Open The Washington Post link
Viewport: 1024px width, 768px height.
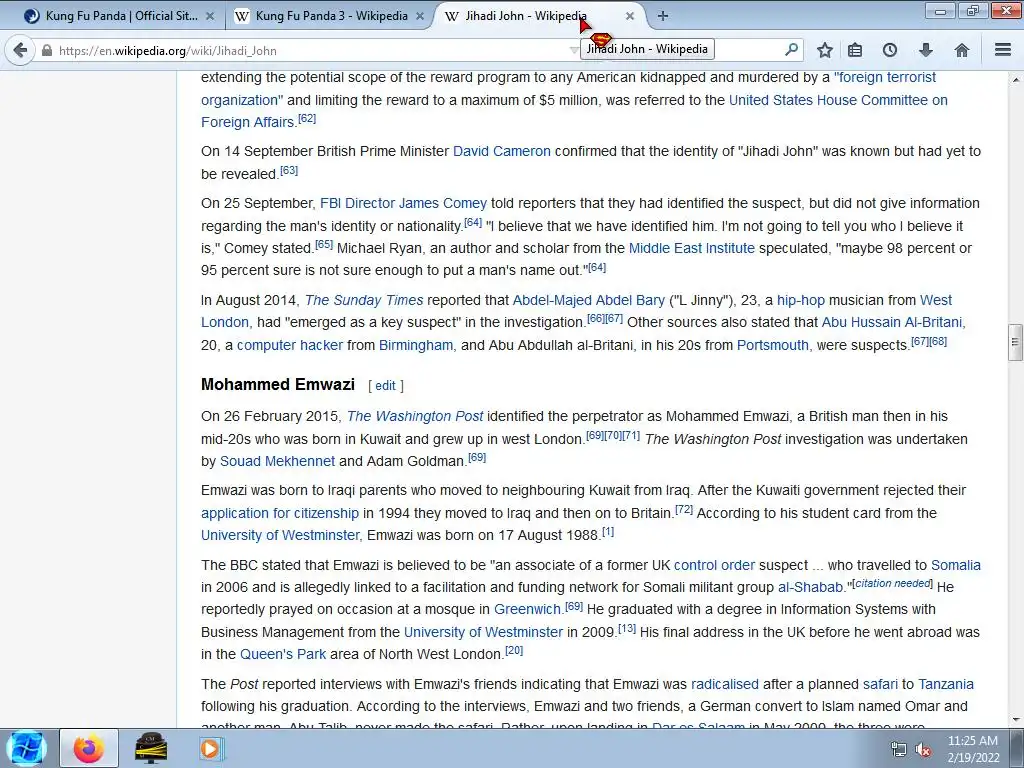point(415,417)
